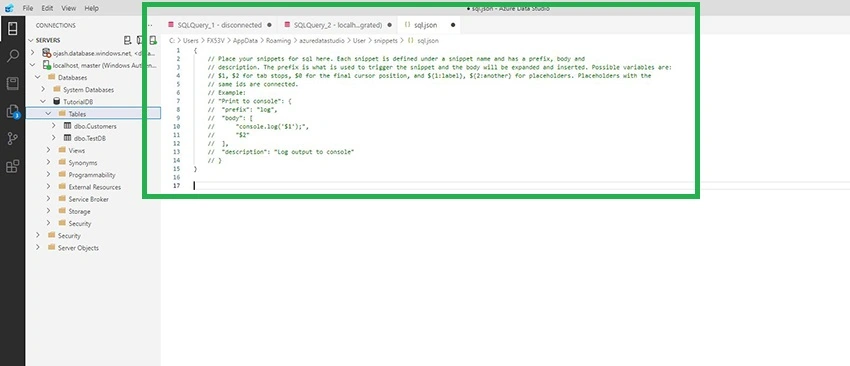The height and width of the screenshot is (366, 850).
Task: Click the Azure Data Studio logo icon
Action: 9,8
